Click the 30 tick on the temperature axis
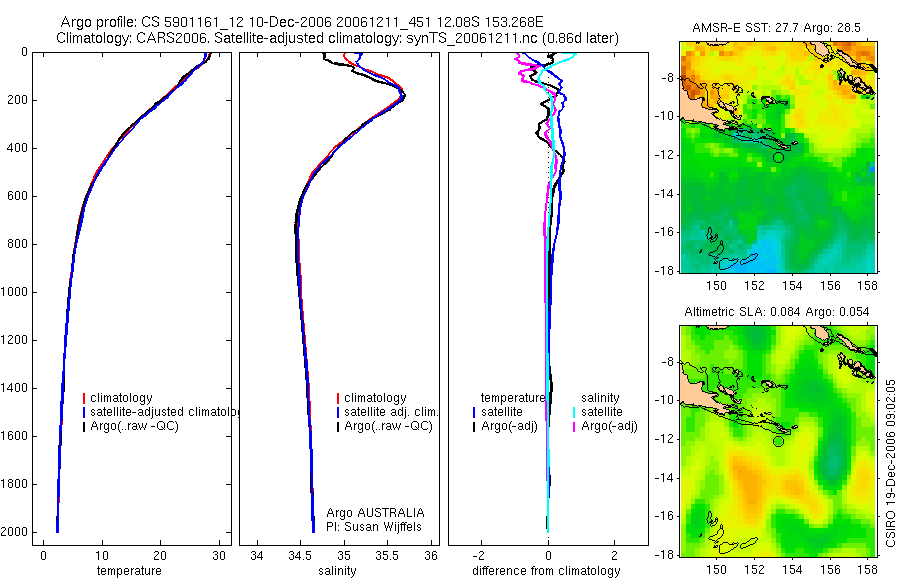Viewport: 900px width, 580px height. [219, 556]
